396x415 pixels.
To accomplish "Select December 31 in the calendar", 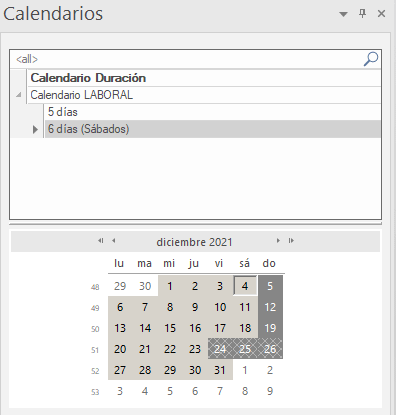I will tap(220, 370).
